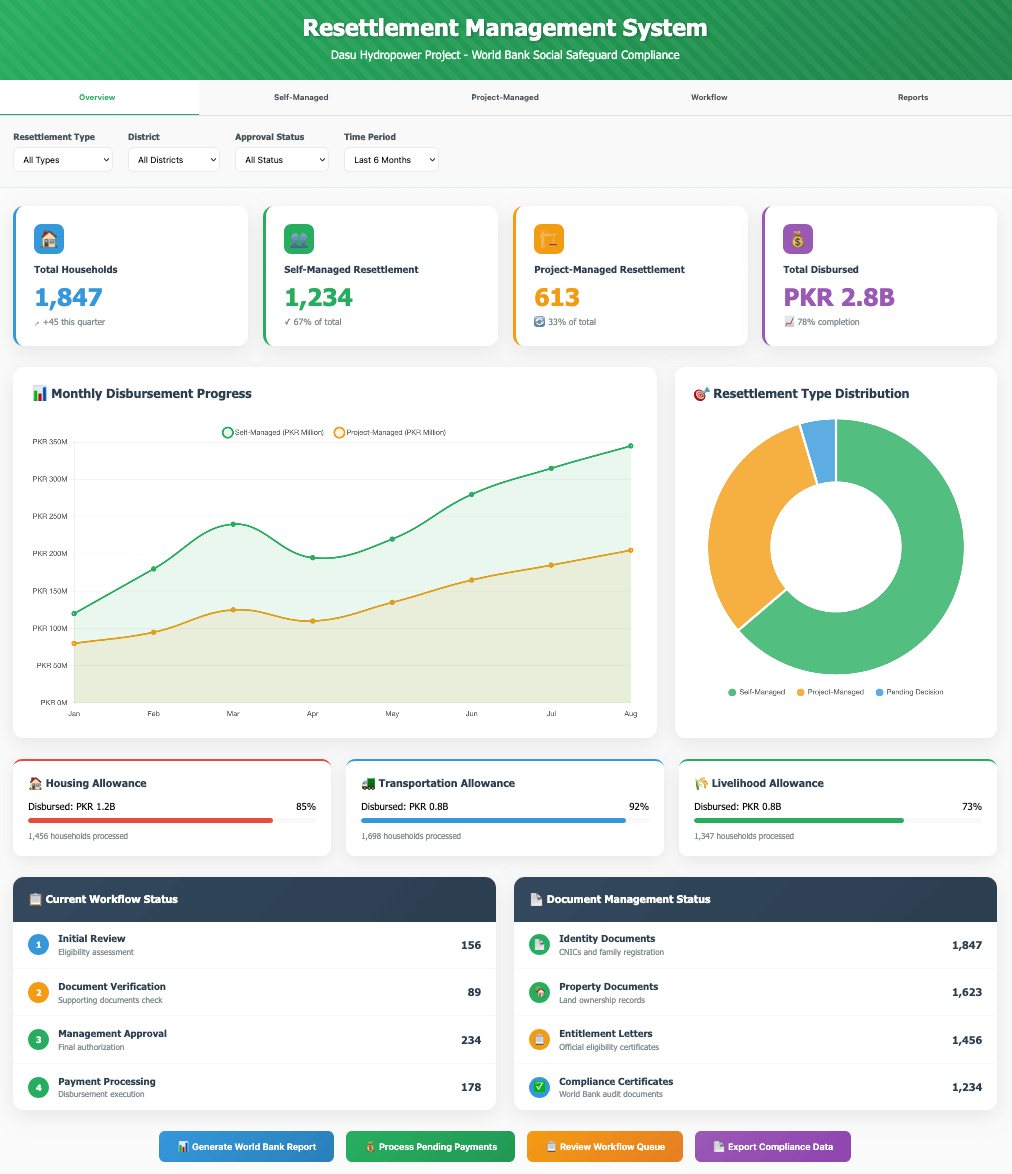Image resolution: width=1012 pixels, height=1174 pixels.
Task: Click the Housing Allowance red progress bar
Action: (150, 821)
